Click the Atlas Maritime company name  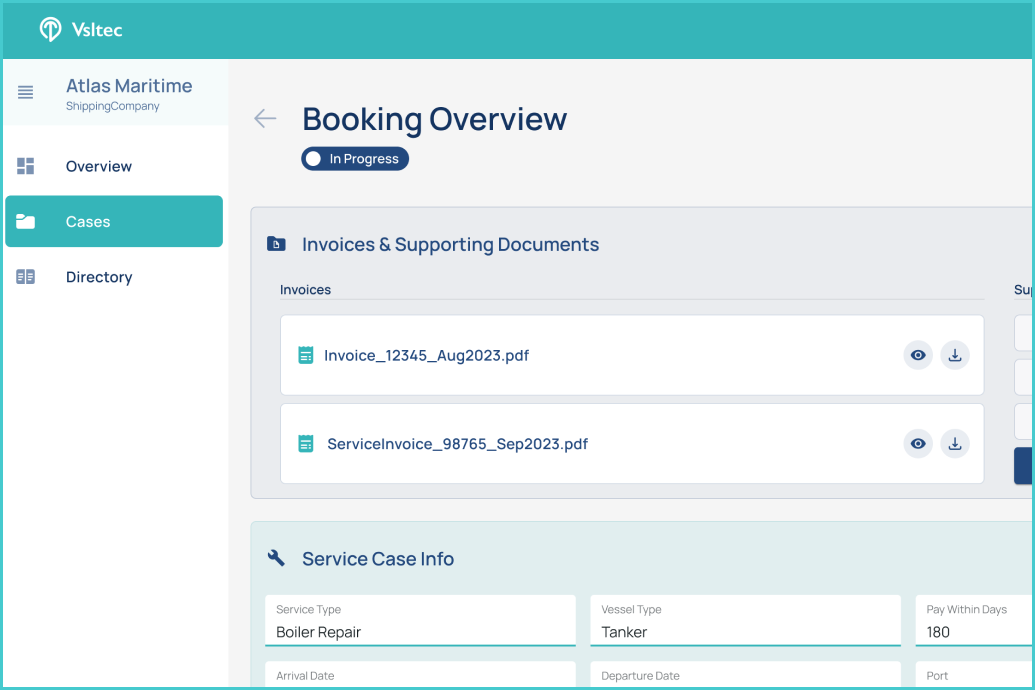pos(129,86)
